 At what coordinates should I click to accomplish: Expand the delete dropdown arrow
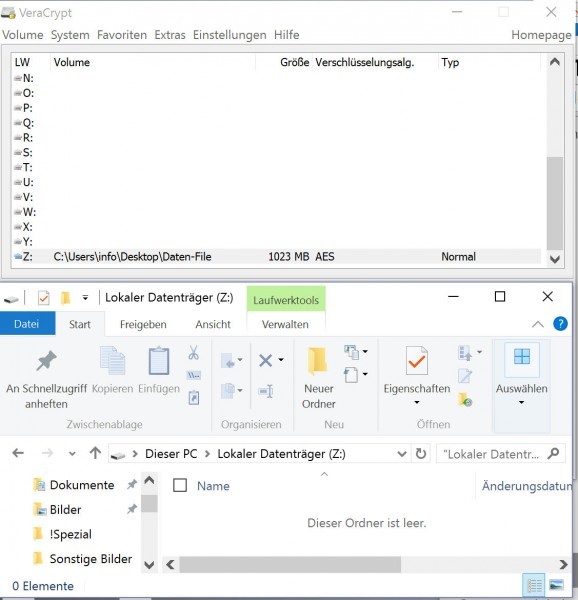281,360
